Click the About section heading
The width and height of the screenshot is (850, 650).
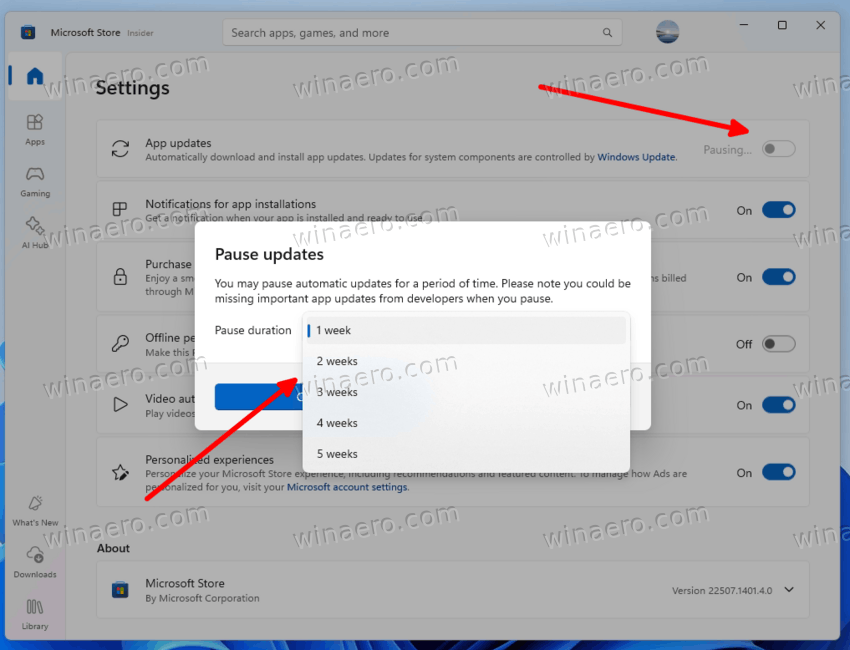point(113,548)
